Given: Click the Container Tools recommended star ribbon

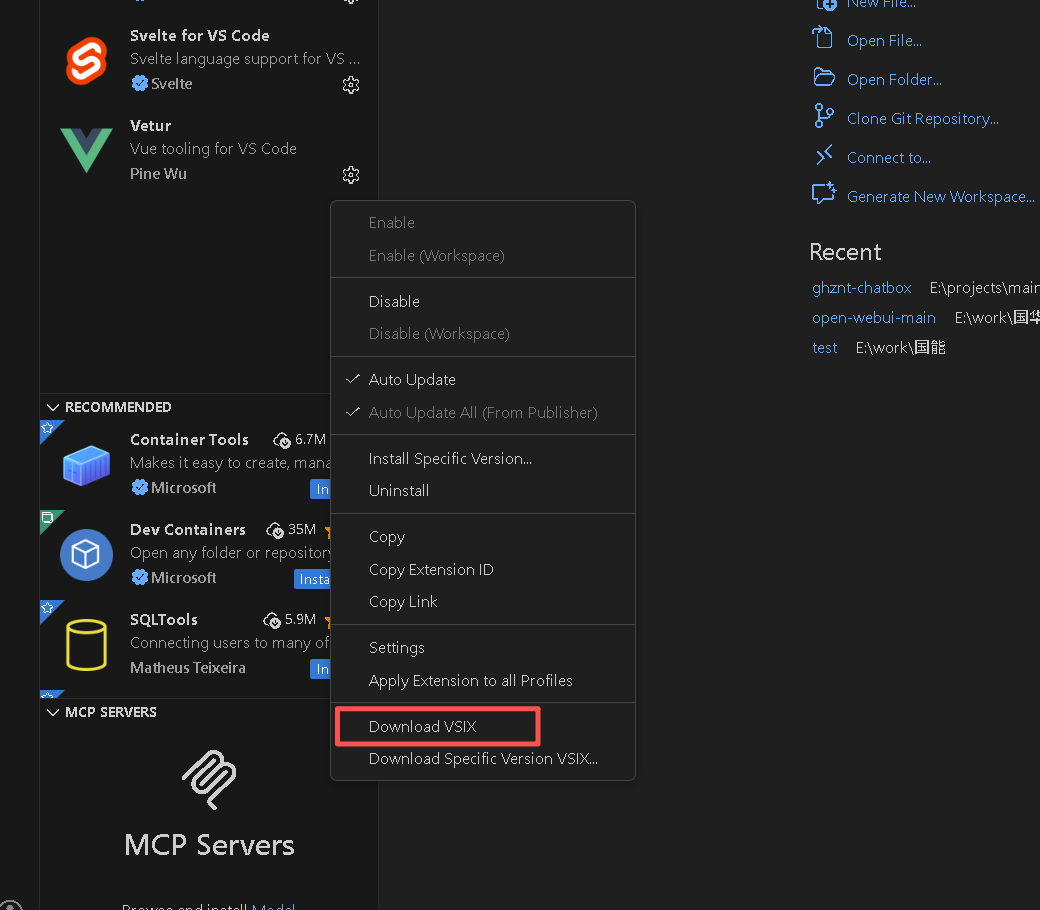Looking at the screenshot, I should (x=48, y=428).
